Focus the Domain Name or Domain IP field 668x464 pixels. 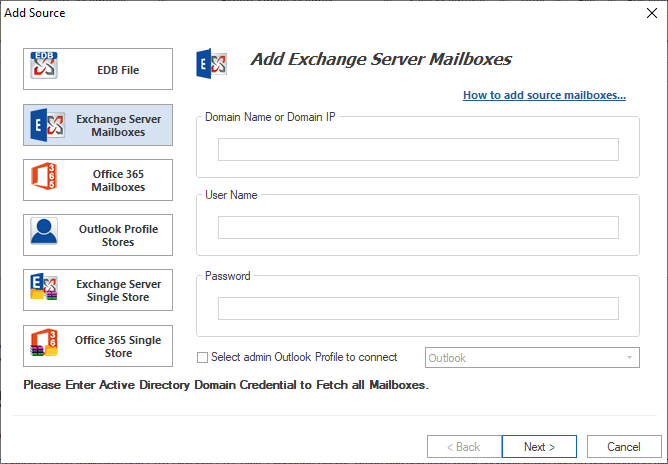click(418, 150)
